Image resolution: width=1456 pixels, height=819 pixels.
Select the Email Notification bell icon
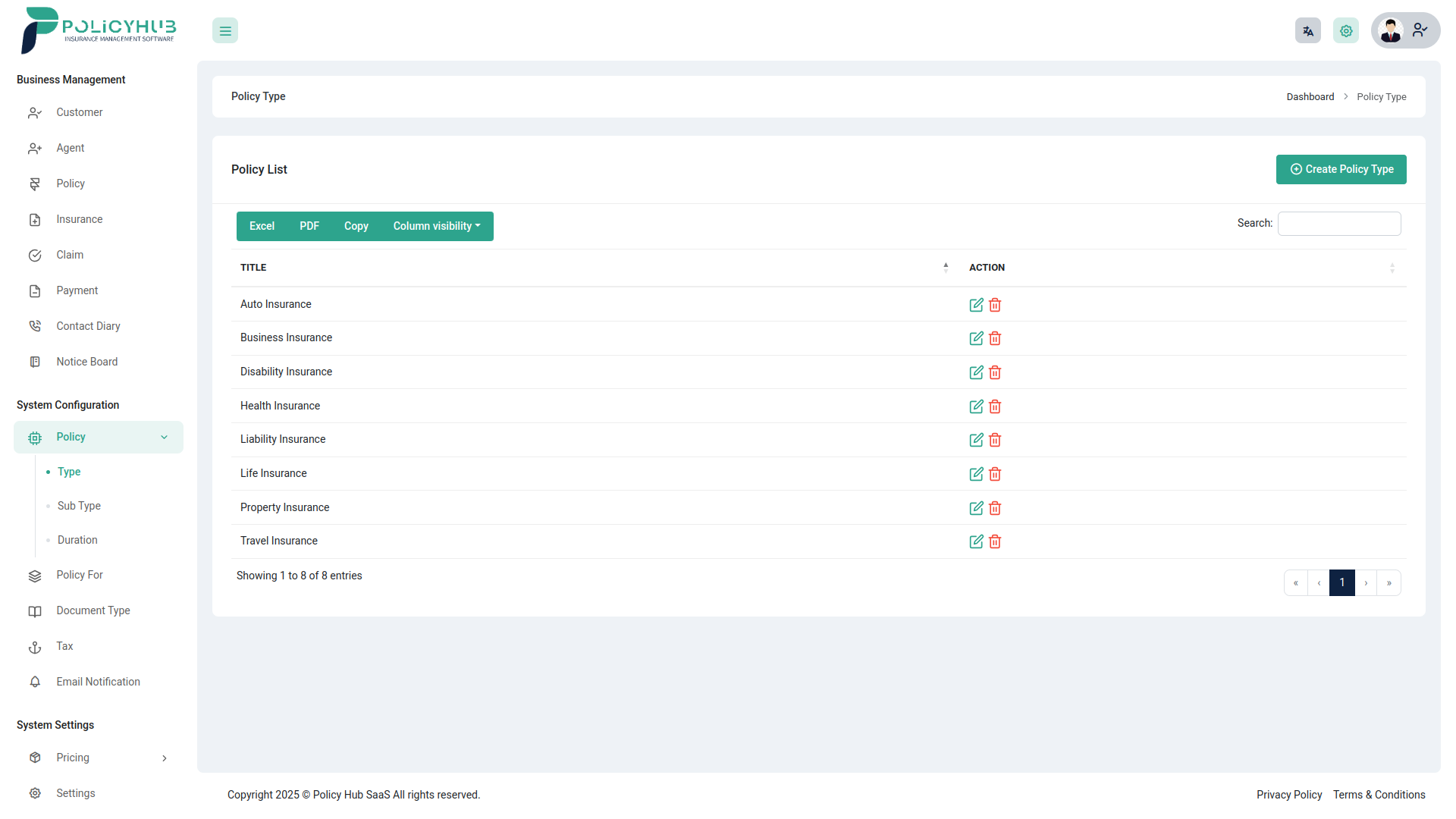click(35, 682)
